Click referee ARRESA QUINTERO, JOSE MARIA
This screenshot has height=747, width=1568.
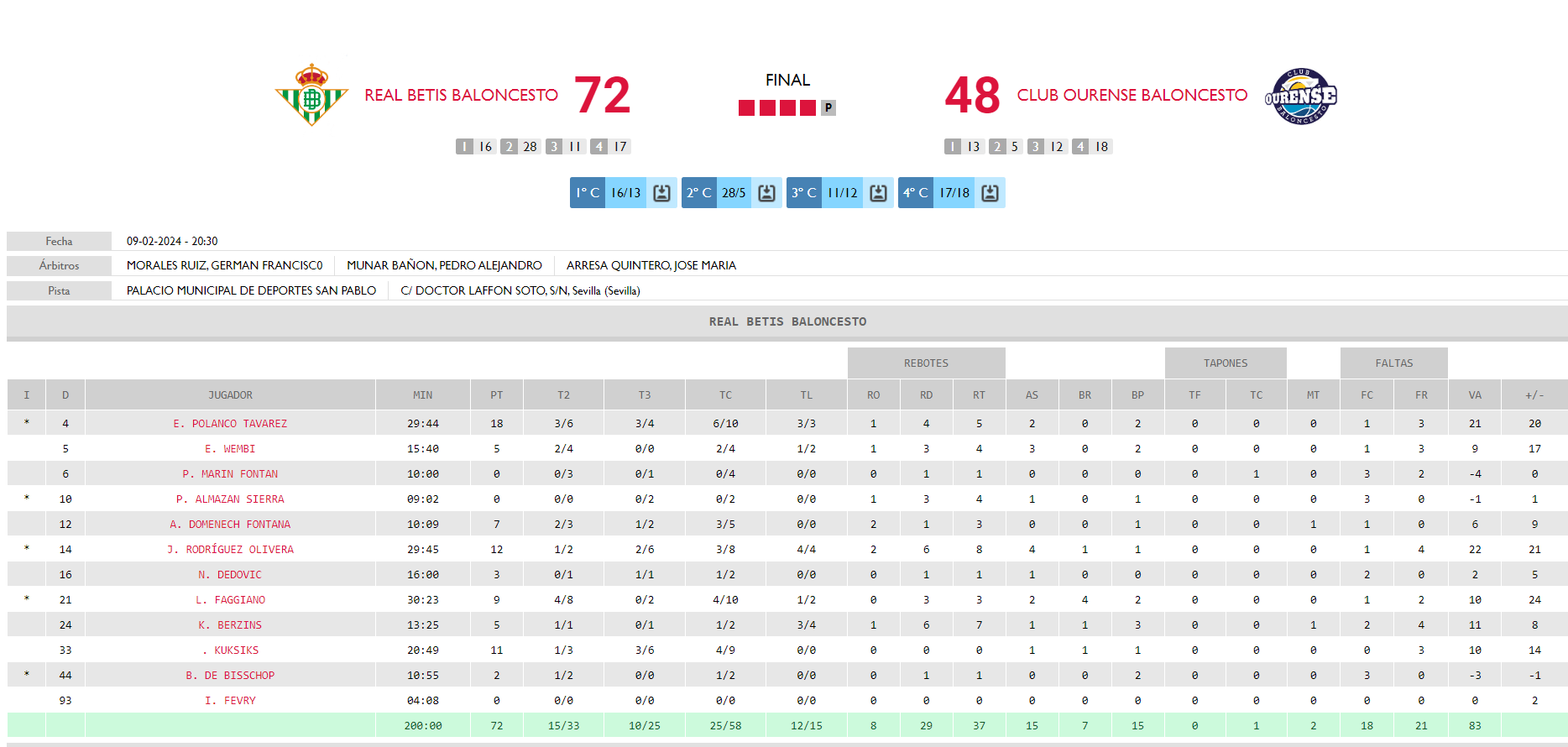(x=651, y=265)
